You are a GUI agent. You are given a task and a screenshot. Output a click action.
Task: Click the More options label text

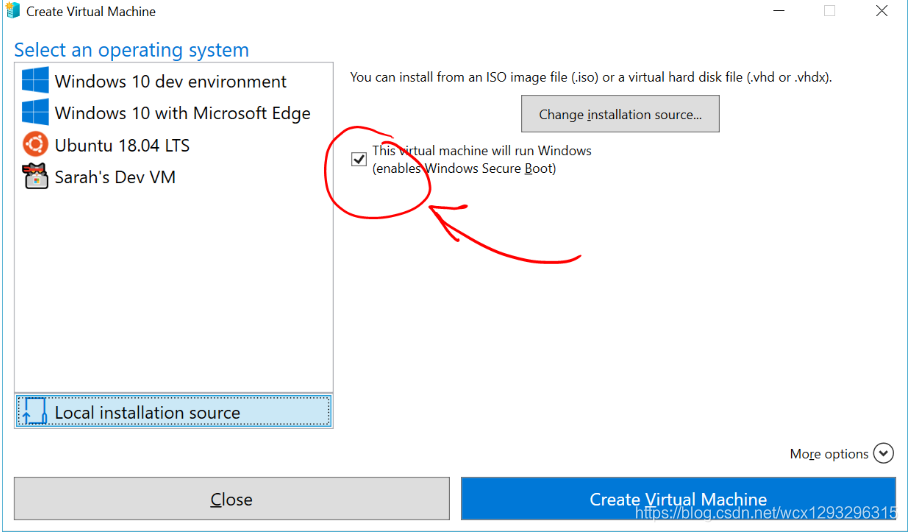tap(829, 454)
